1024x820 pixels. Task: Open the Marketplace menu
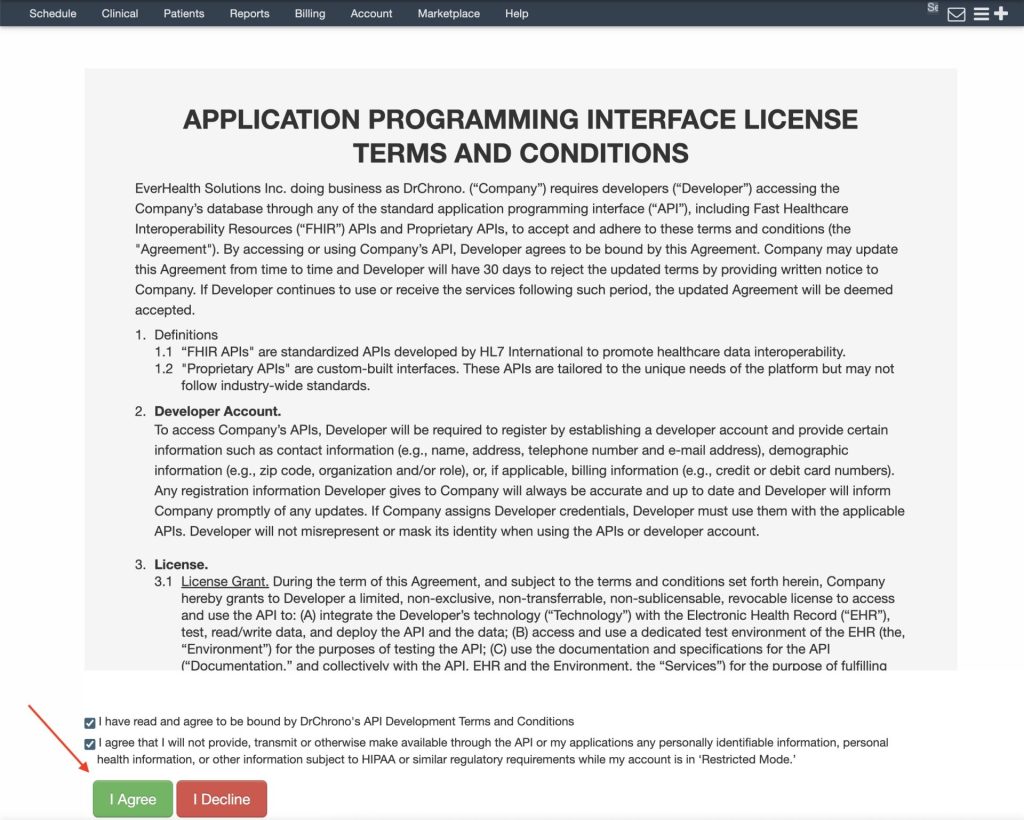click(449, 13)
